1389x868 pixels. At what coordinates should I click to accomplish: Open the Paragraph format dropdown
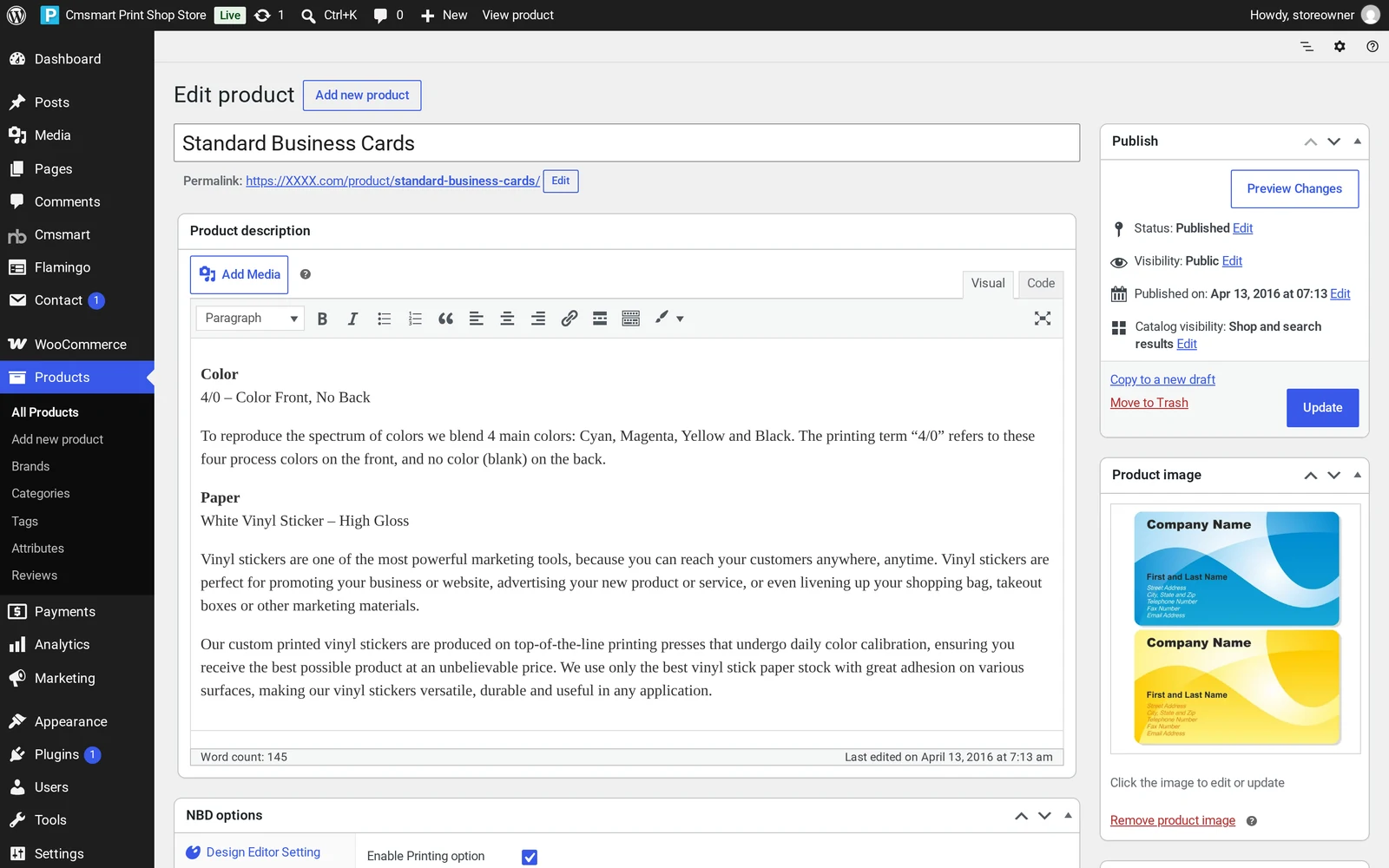click(250, 319)
